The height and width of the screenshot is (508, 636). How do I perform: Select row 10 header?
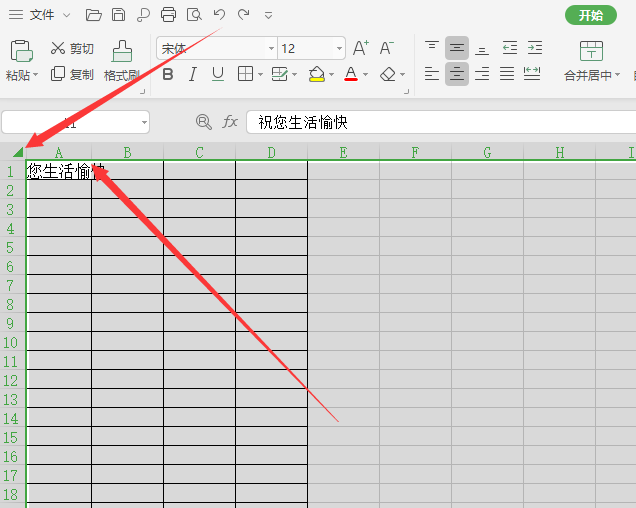click(x=11, y=342)
